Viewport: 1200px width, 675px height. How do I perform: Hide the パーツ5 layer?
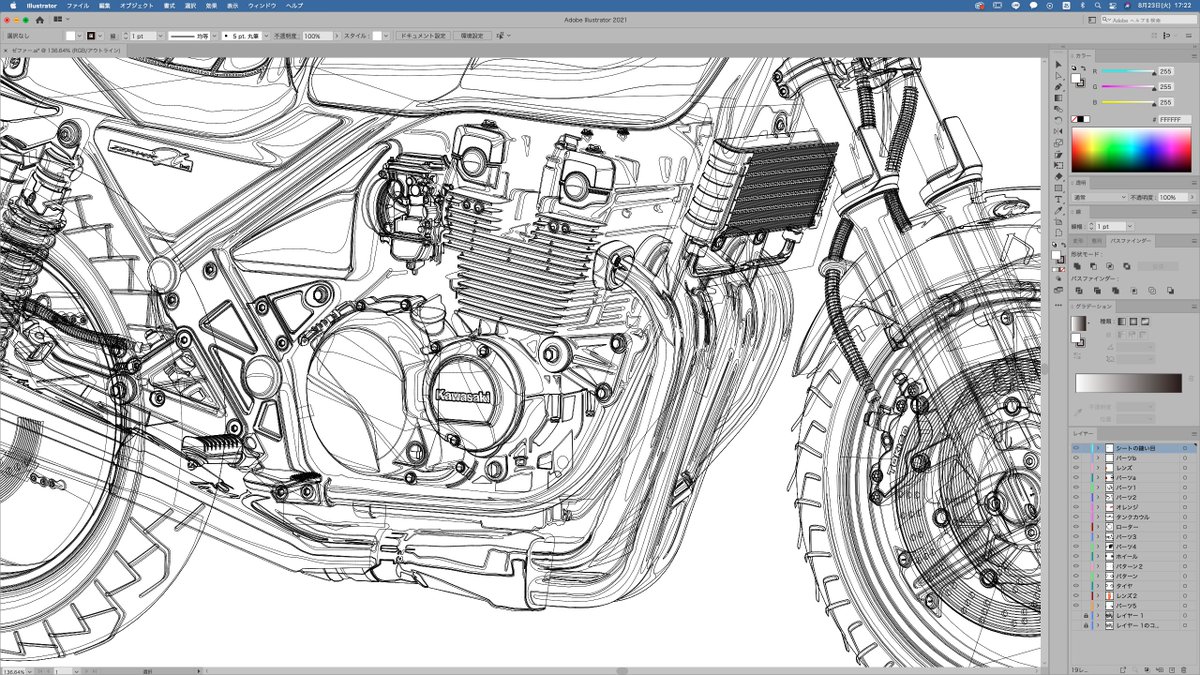click(x=1076, y=606)
